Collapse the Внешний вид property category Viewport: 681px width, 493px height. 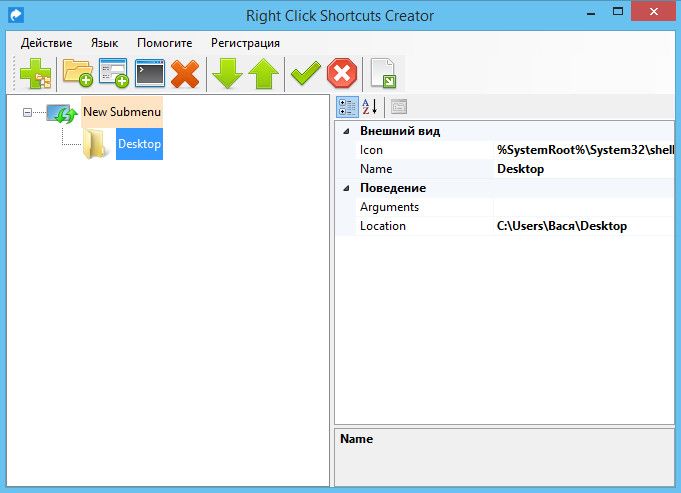[346, 131]
